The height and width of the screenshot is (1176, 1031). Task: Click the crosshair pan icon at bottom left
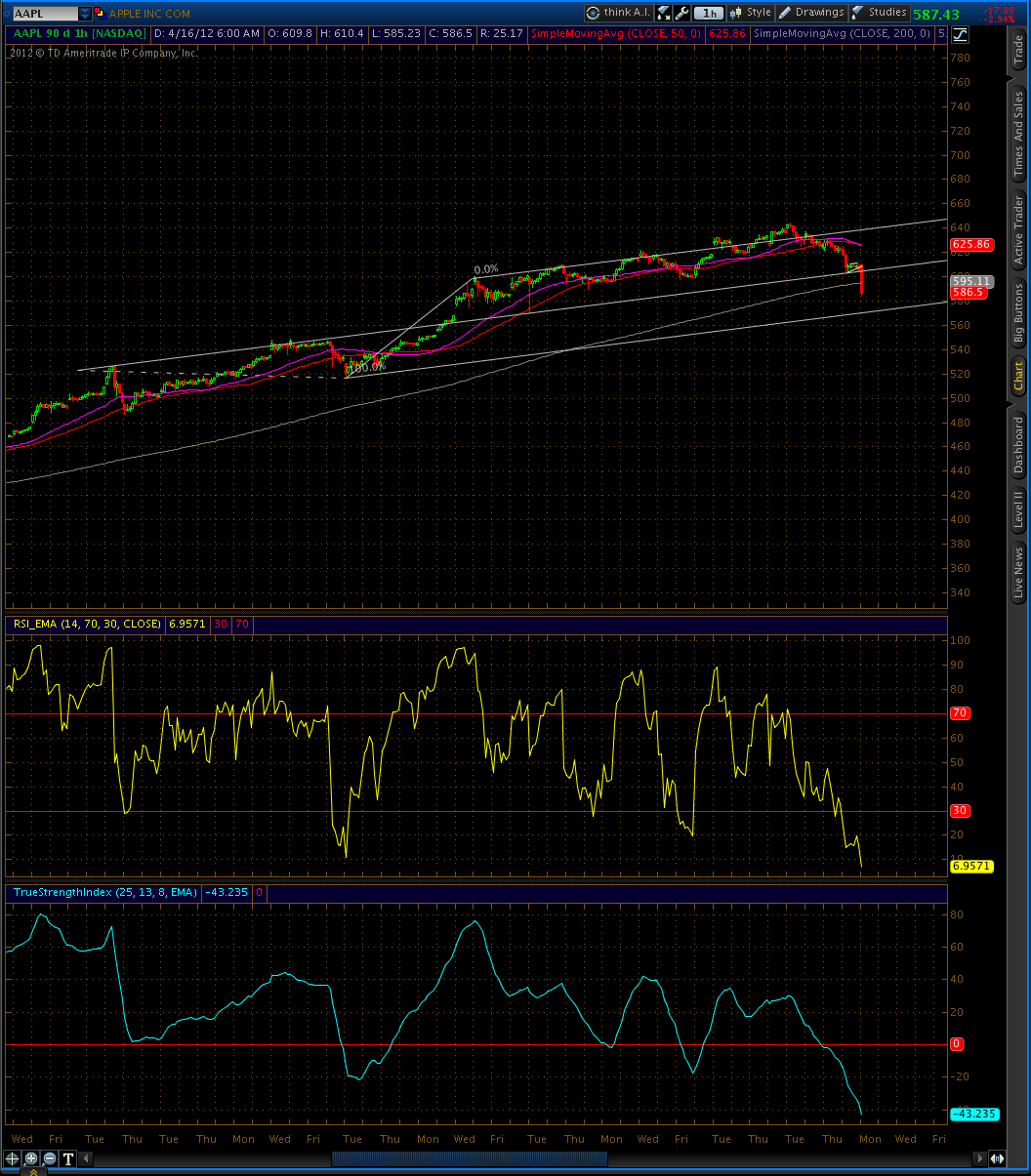(x=13, y=1158)
